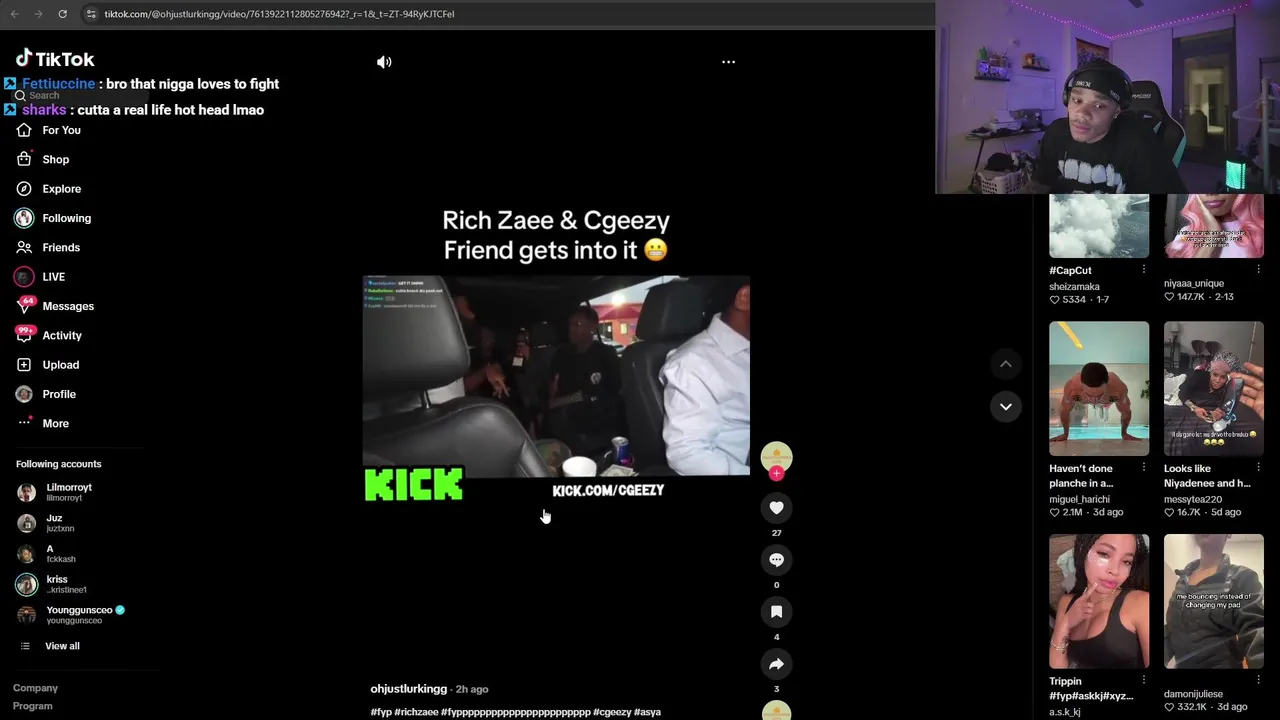
Task: Click the sheizamaka username
Action: pyautogui.click(x=1074, y=287)
